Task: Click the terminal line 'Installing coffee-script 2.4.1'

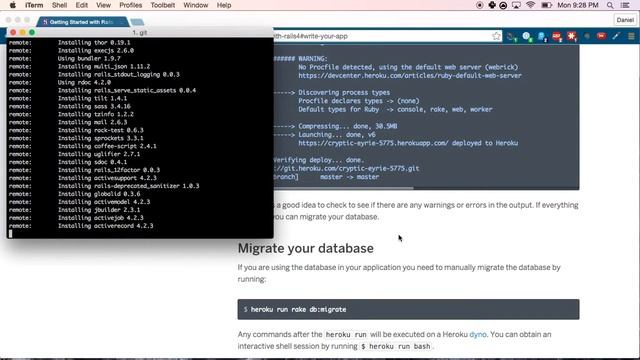Action: coord(107,146)
